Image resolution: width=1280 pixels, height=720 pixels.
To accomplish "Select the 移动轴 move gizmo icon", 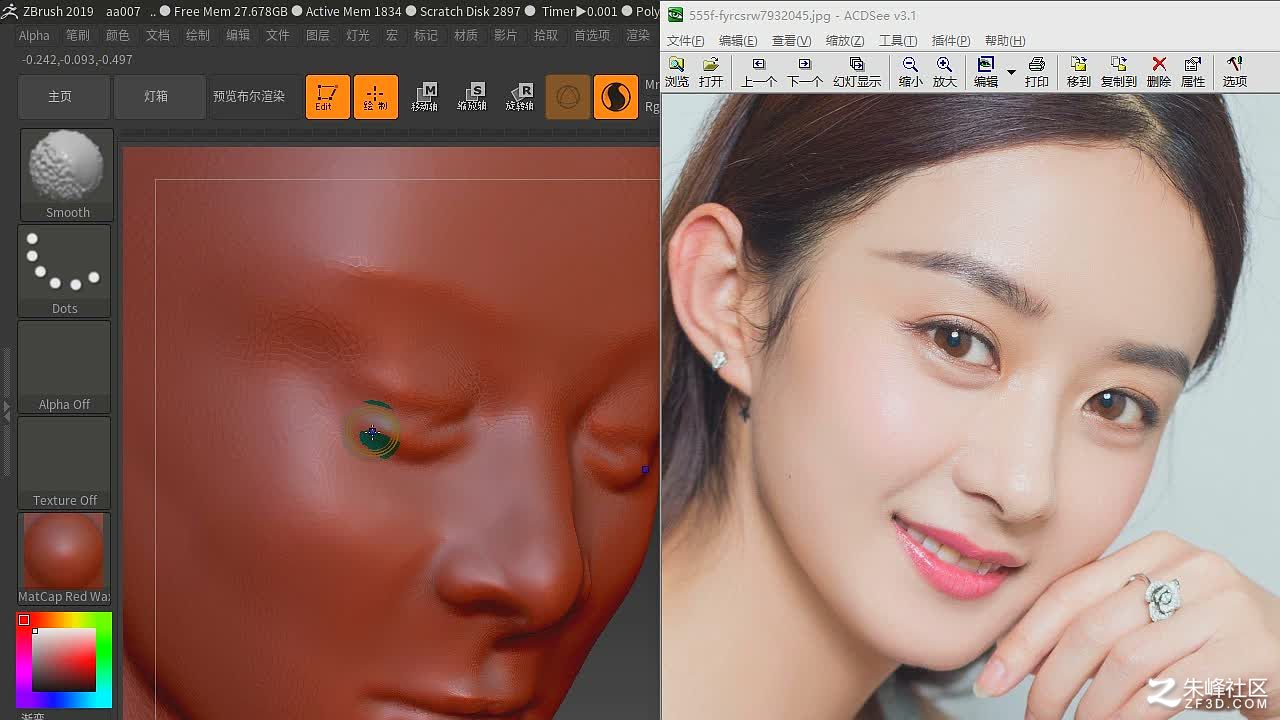I will point(425,97).
